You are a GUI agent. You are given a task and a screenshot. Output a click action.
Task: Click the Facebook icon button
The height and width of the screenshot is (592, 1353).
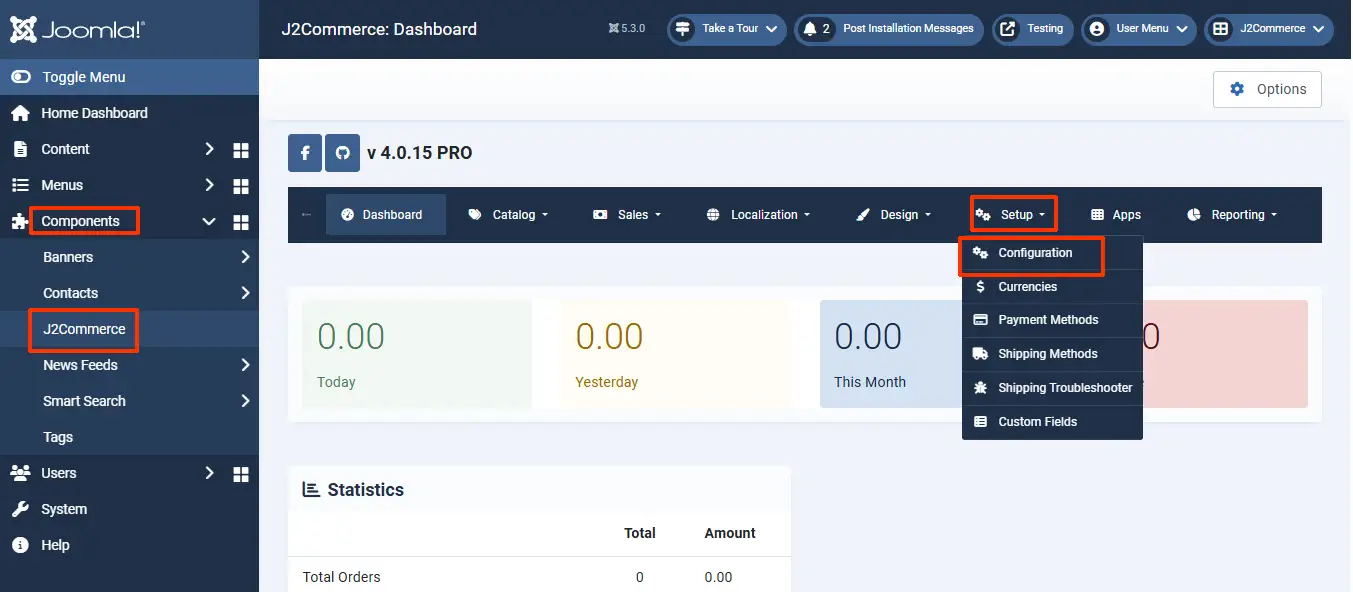(x=305, y=153)
